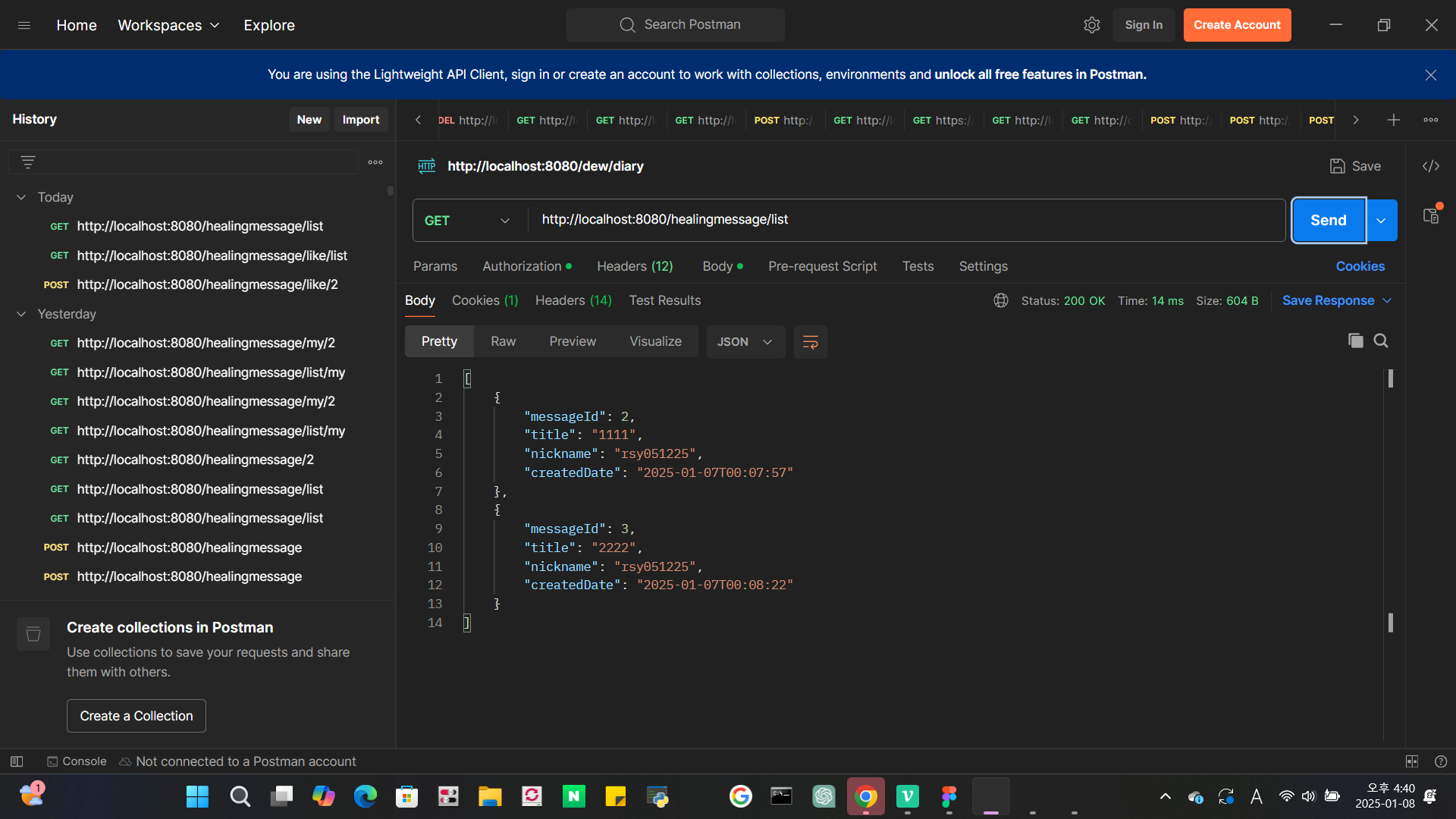Add a new request tab
This screenshot has height=819, width=1456.
coord(1393,120)
